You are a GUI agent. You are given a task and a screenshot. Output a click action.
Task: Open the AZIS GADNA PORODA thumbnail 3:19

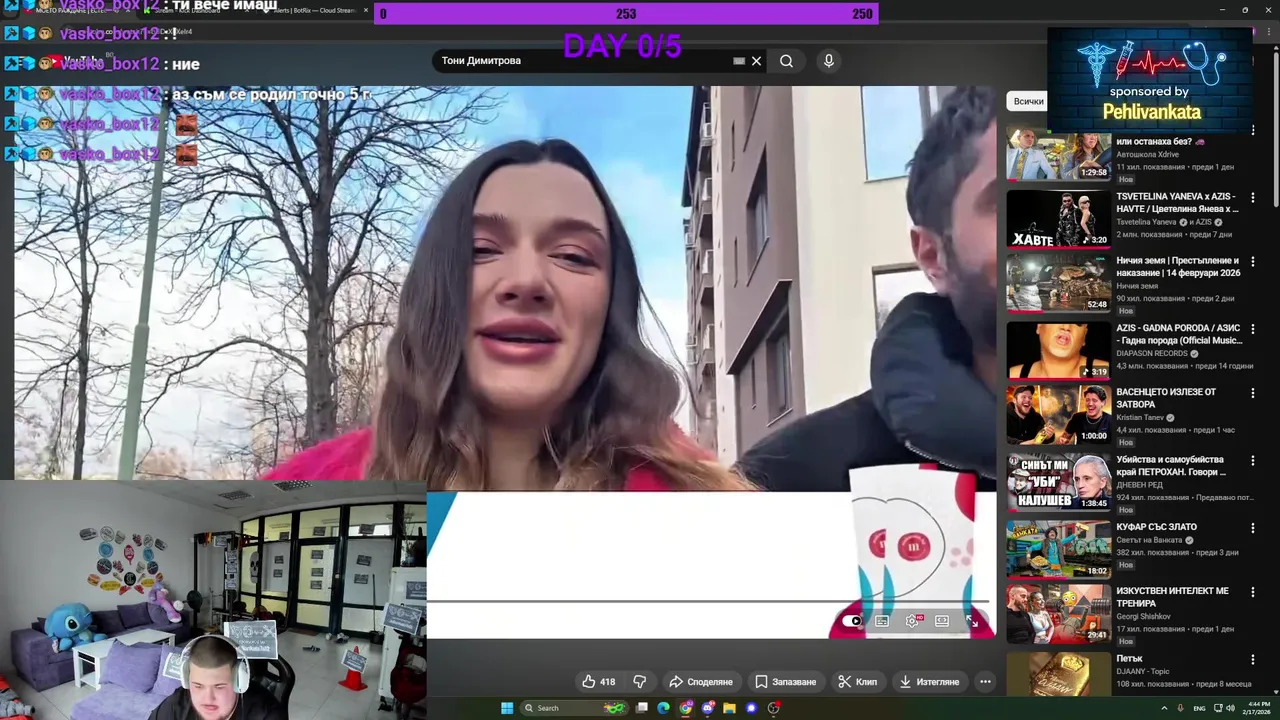[1058, 349]
